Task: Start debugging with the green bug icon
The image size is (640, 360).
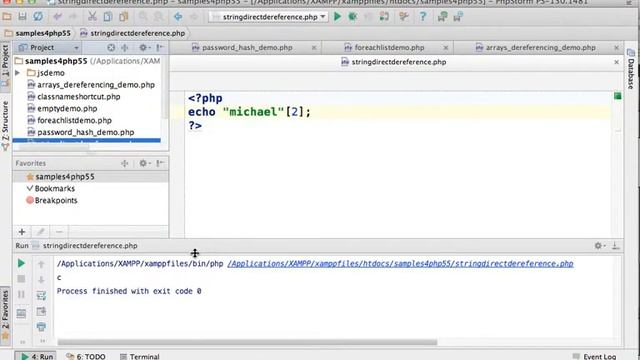Action: (353, 17)
